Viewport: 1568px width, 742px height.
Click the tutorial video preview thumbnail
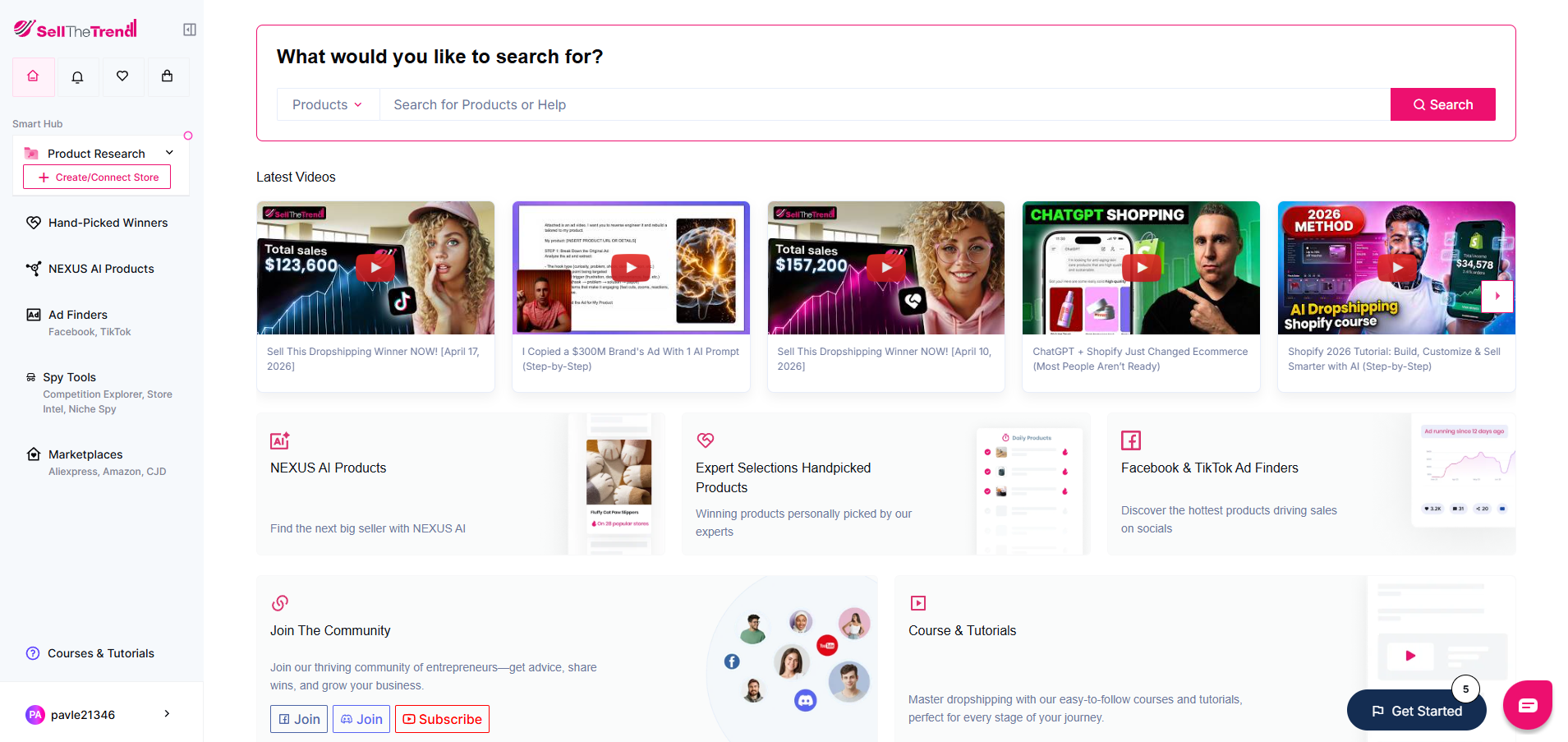point(1409,656)
